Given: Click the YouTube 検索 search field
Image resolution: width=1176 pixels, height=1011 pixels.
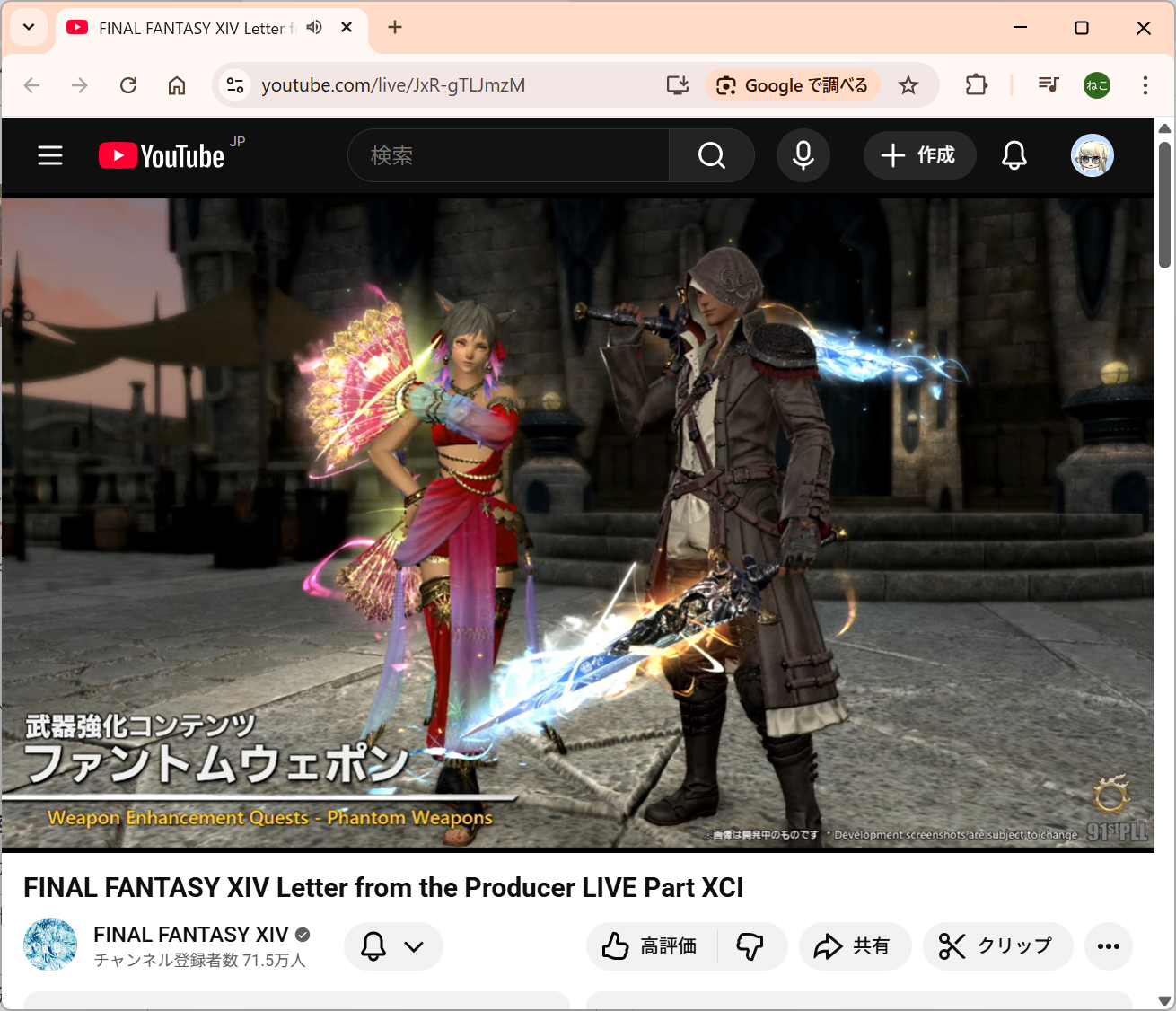Looking at the screenshot, I should click(508, 155).
